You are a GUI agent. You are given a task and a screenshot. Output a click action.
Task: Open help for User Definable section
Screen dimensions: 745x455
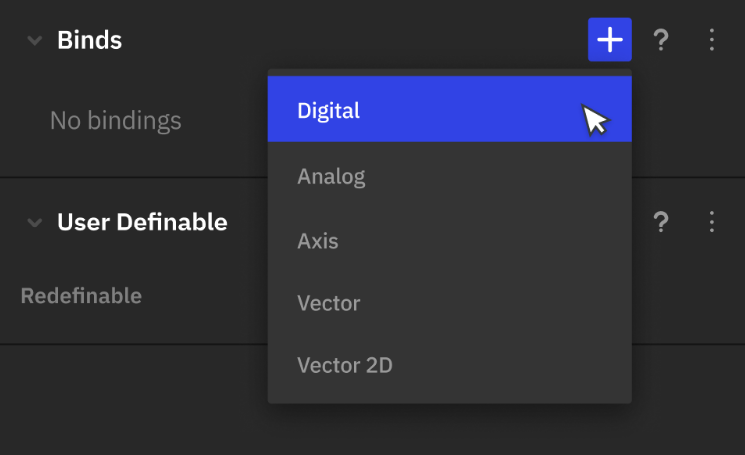(x=661, y=222)
